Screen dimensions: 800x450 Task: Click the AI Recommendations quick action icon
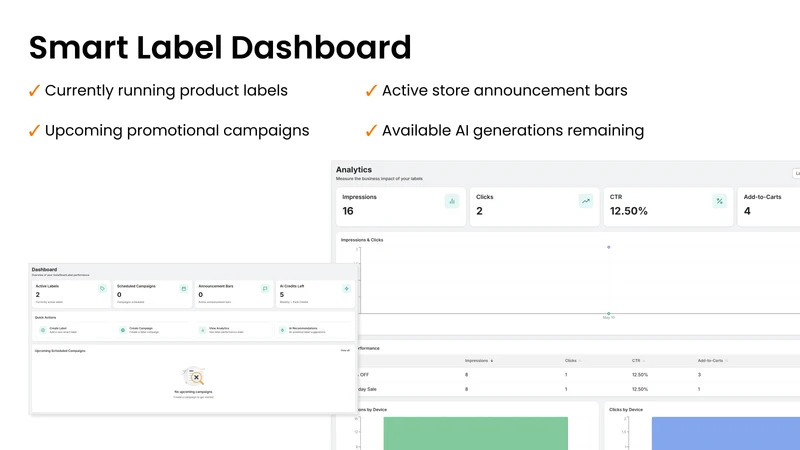tap(283, 330)
